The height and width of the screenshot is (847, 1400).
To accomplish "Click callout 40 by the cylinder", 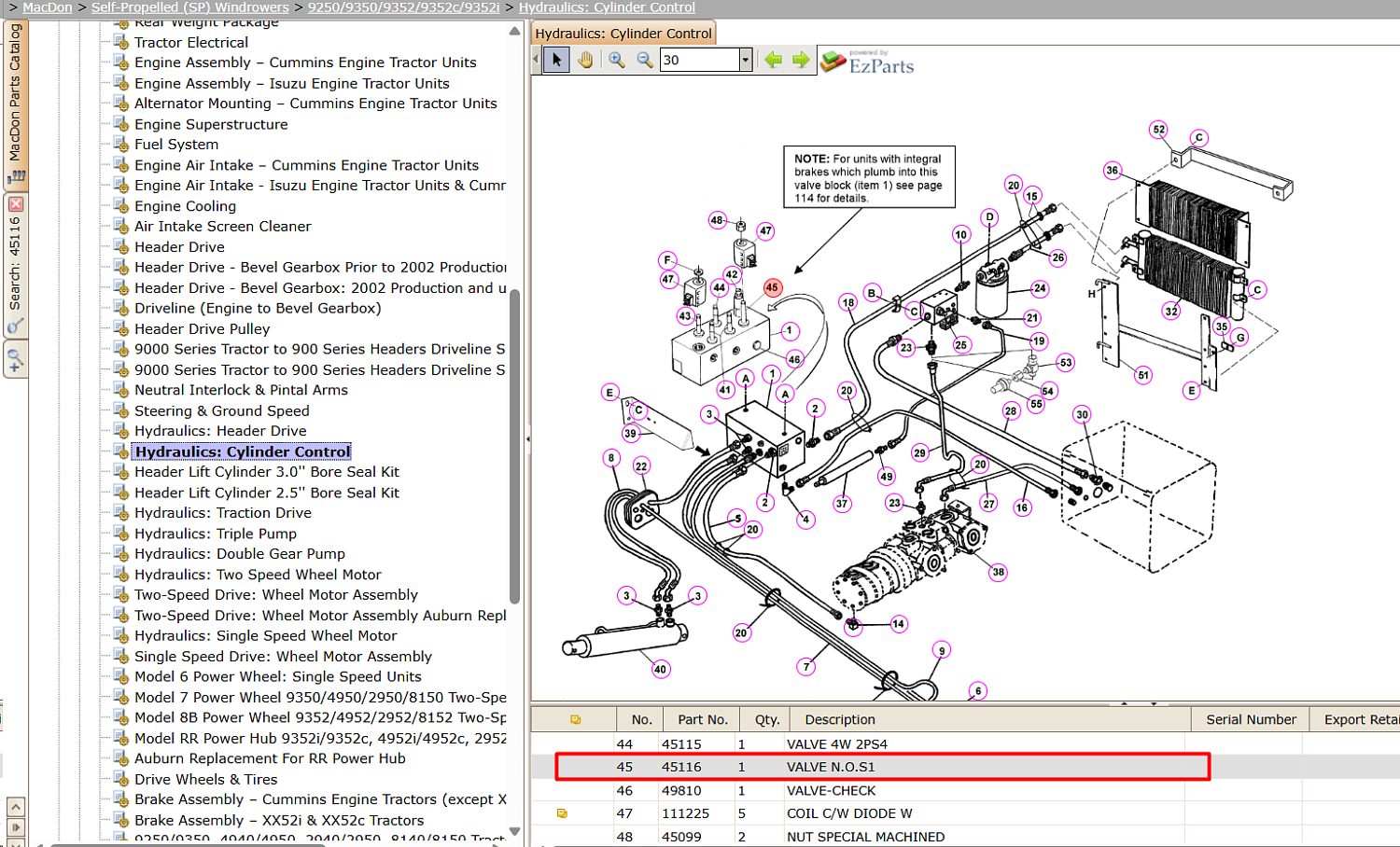I will (x=660, y=669).
